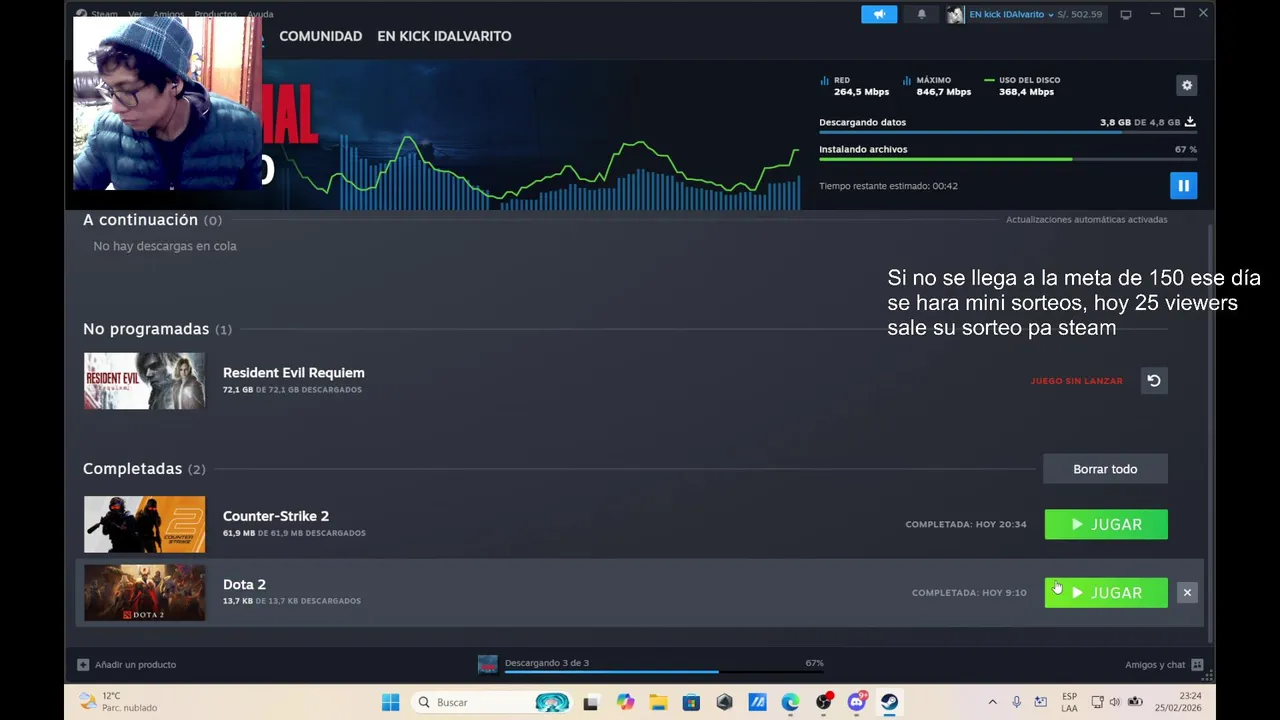Open Microsoft Store from the taskbar
Viewport: 1280px width, 720px height.
coord(691,702)
